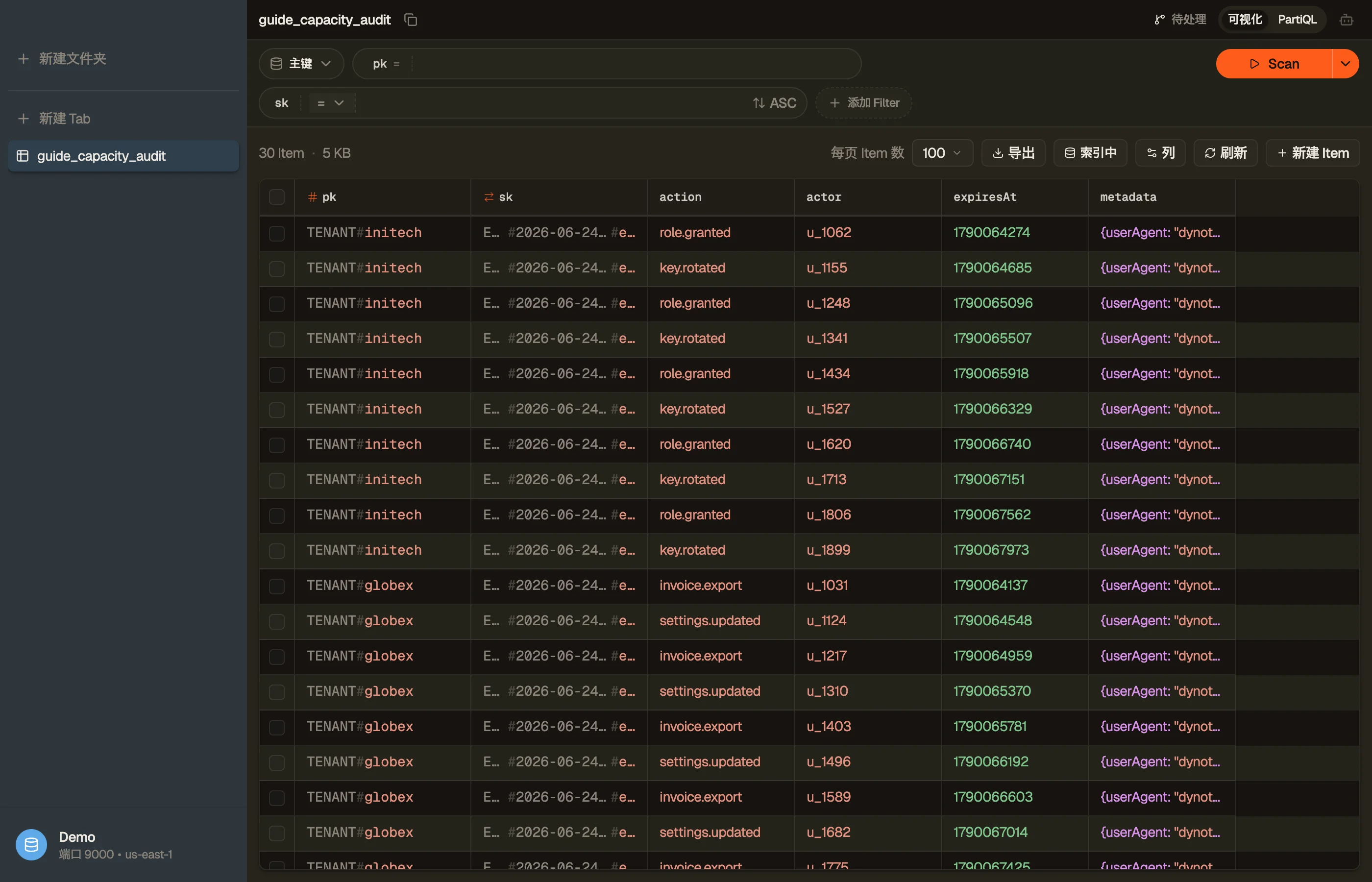Click the 添加 Filter button

[x=863, y=102]
